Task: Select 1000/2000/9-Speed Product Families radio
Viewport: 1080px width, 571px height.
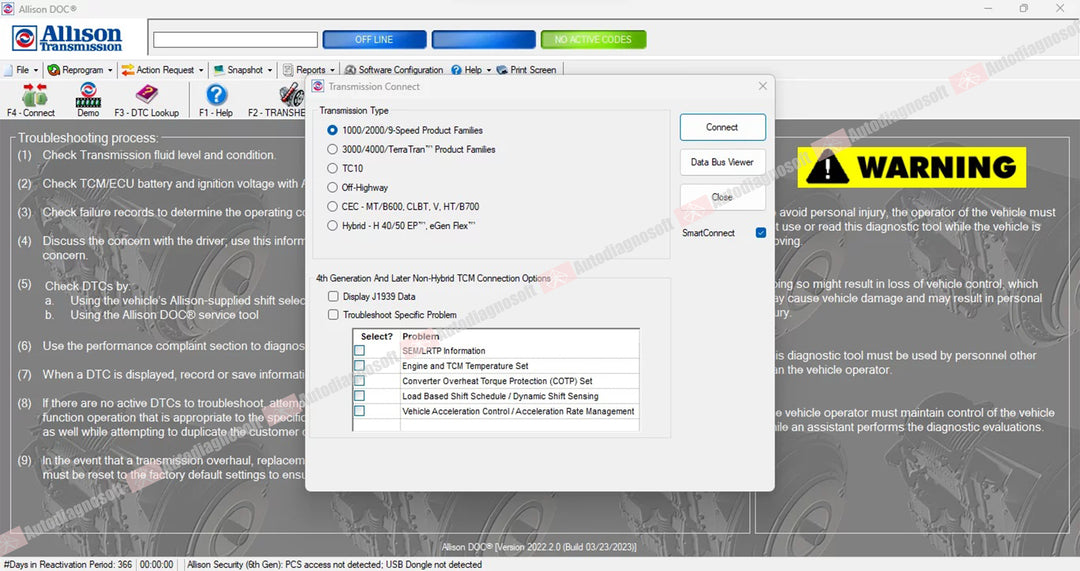Action: [333, 130]
